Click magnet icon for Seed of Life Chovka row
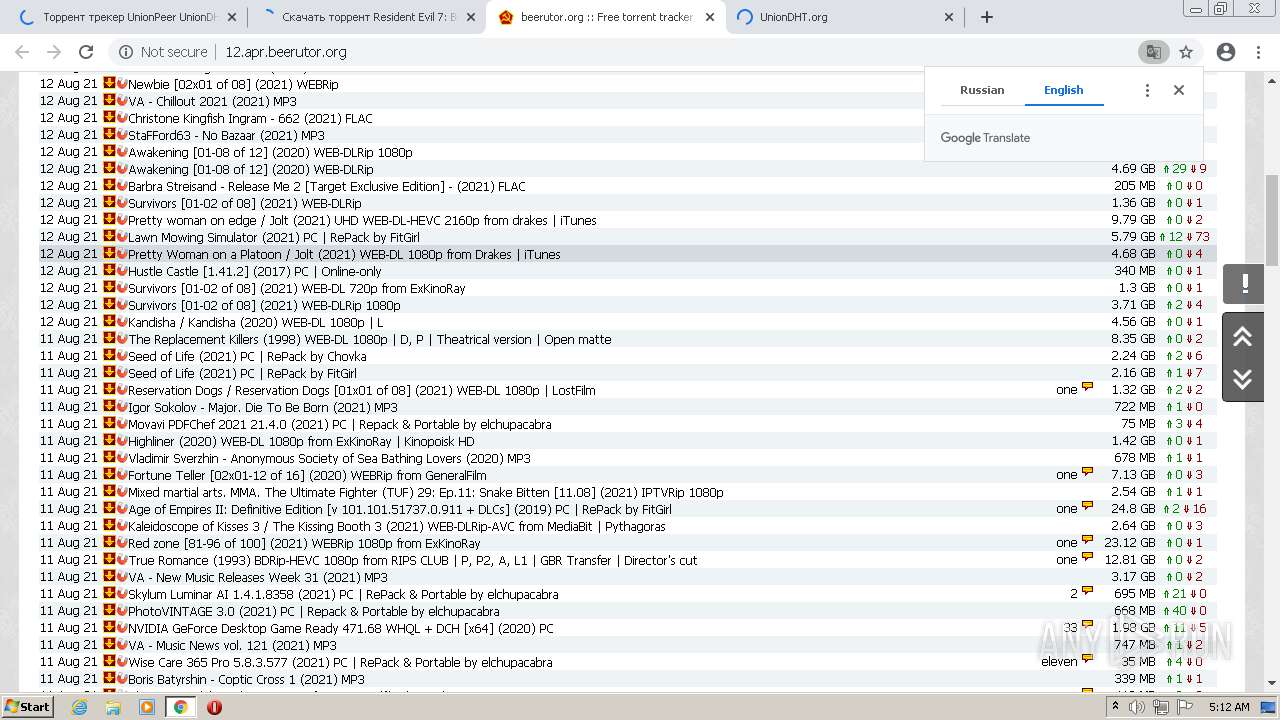This screenshot has height=720, width=1280. (x=122, y=356)
